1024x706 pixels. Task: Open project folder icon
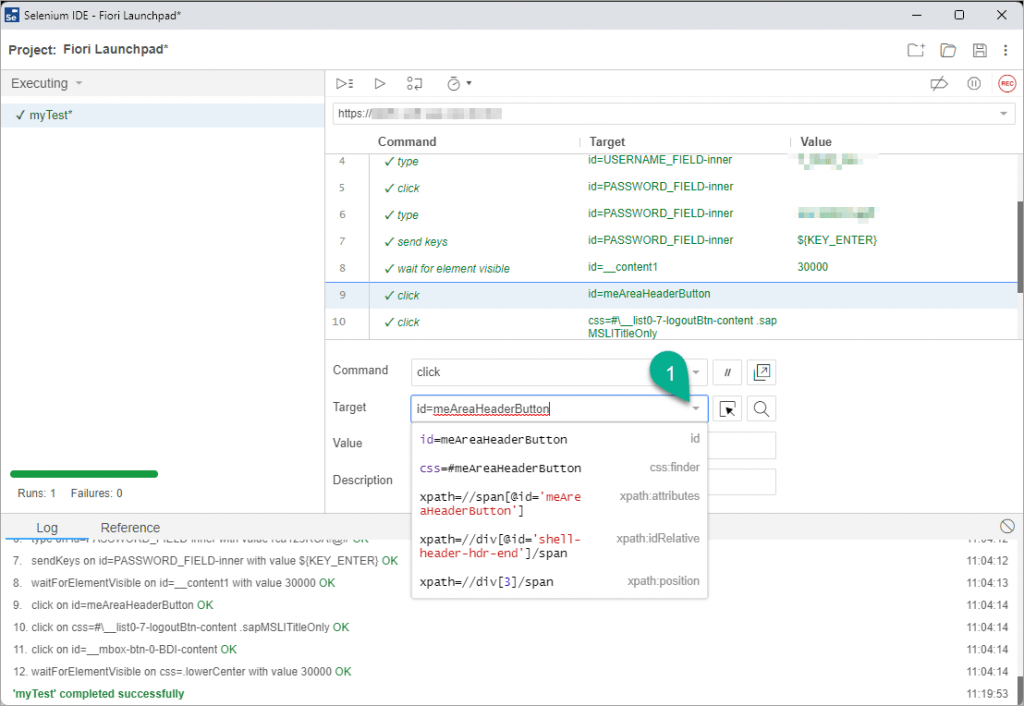click(x=948, y=50)
